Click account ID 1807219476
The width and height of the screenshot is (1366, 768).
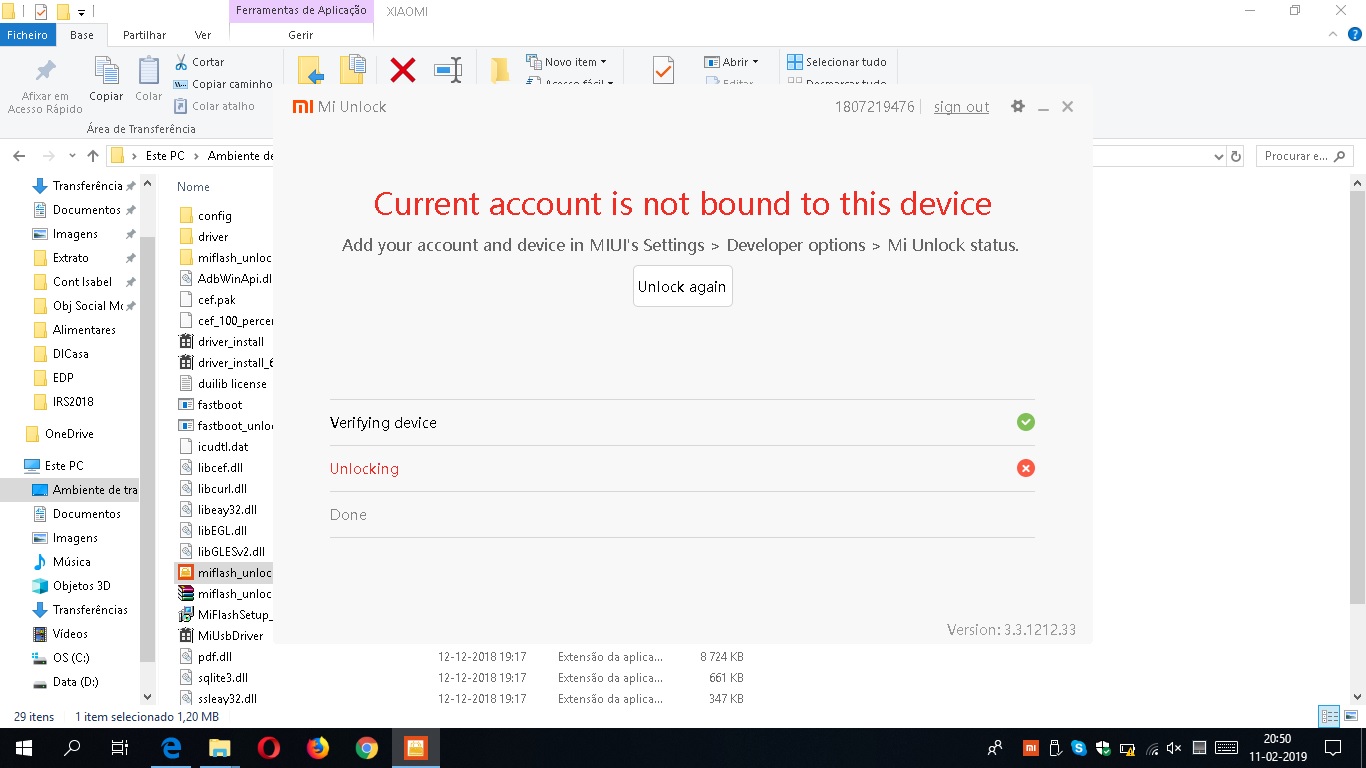(x=874, y=107)
